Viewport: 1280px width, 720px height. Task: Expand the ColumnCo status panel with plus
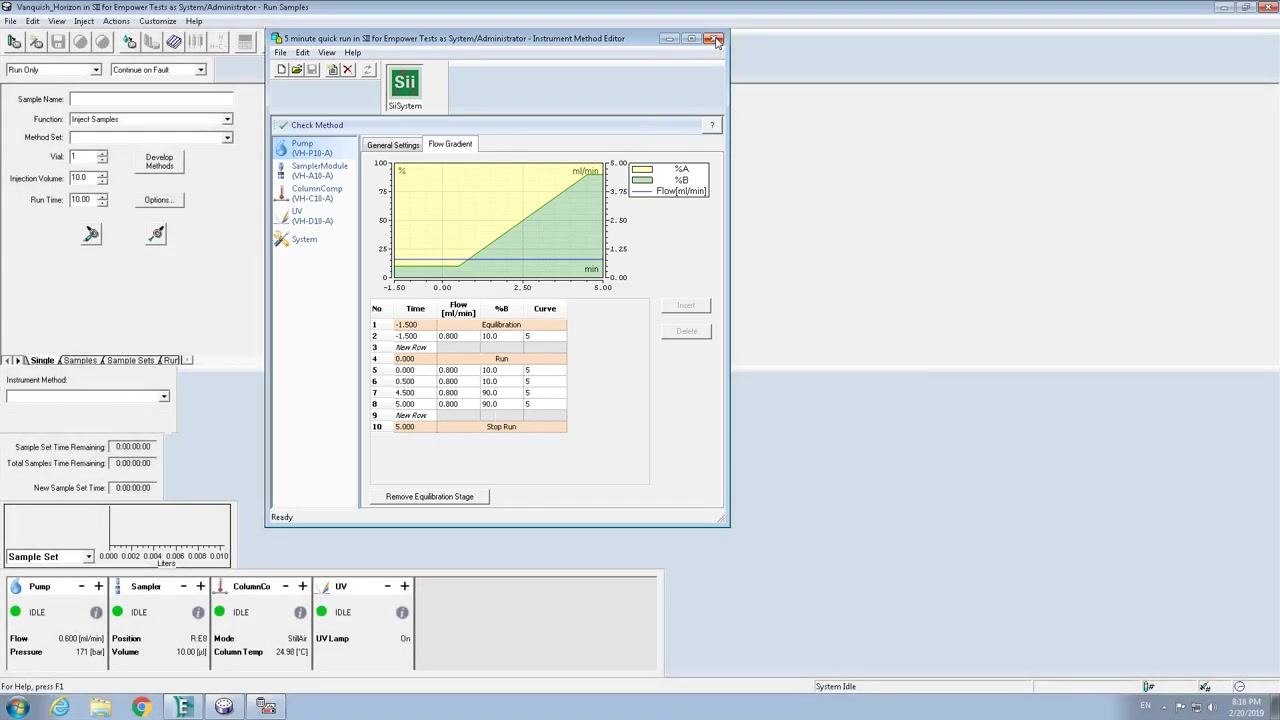pyautogui.click(x=302, y=586)
